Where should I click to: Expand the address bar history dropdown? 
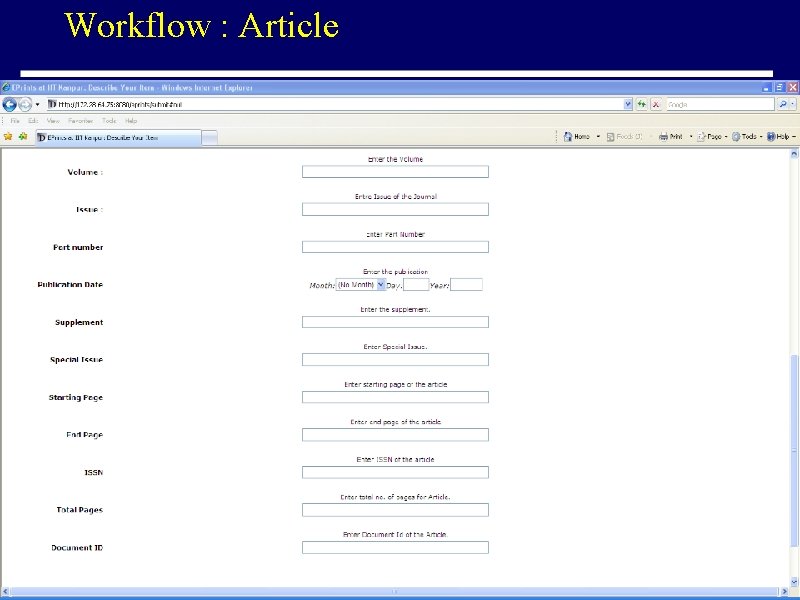click(x=628, y=103)
